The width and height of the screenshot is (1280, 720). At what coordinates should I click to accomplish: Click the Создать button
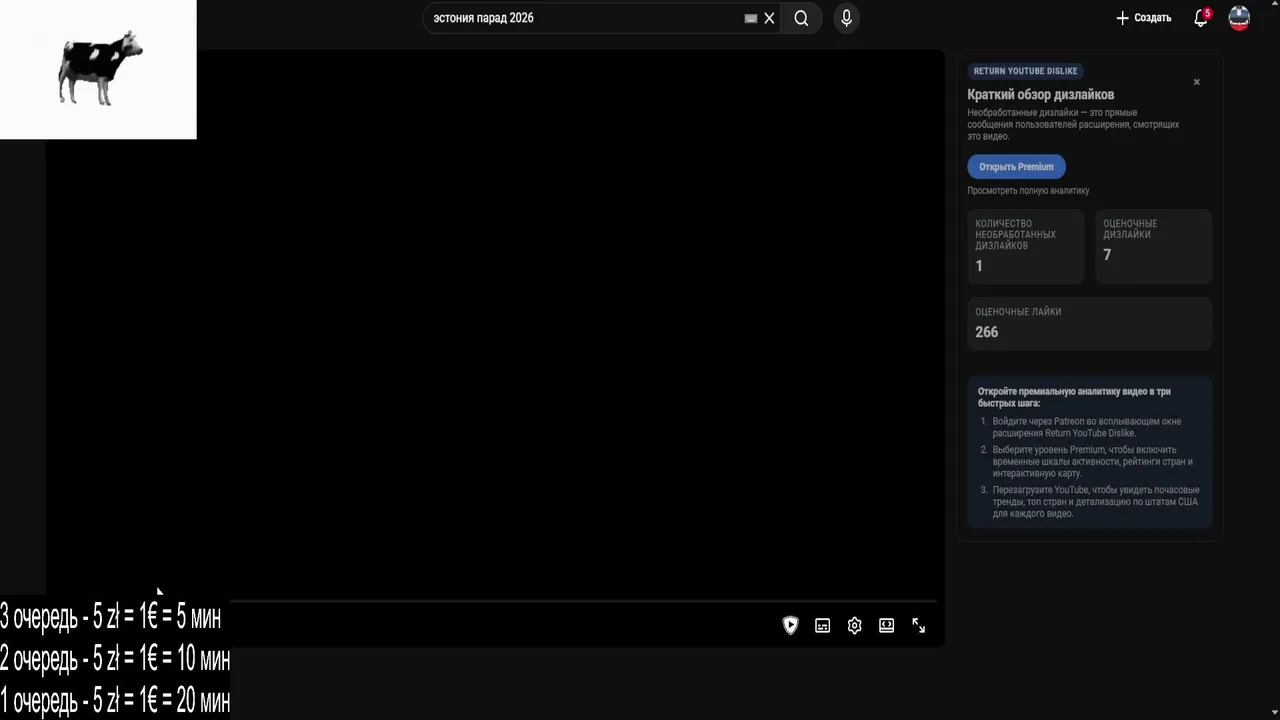1143,18
